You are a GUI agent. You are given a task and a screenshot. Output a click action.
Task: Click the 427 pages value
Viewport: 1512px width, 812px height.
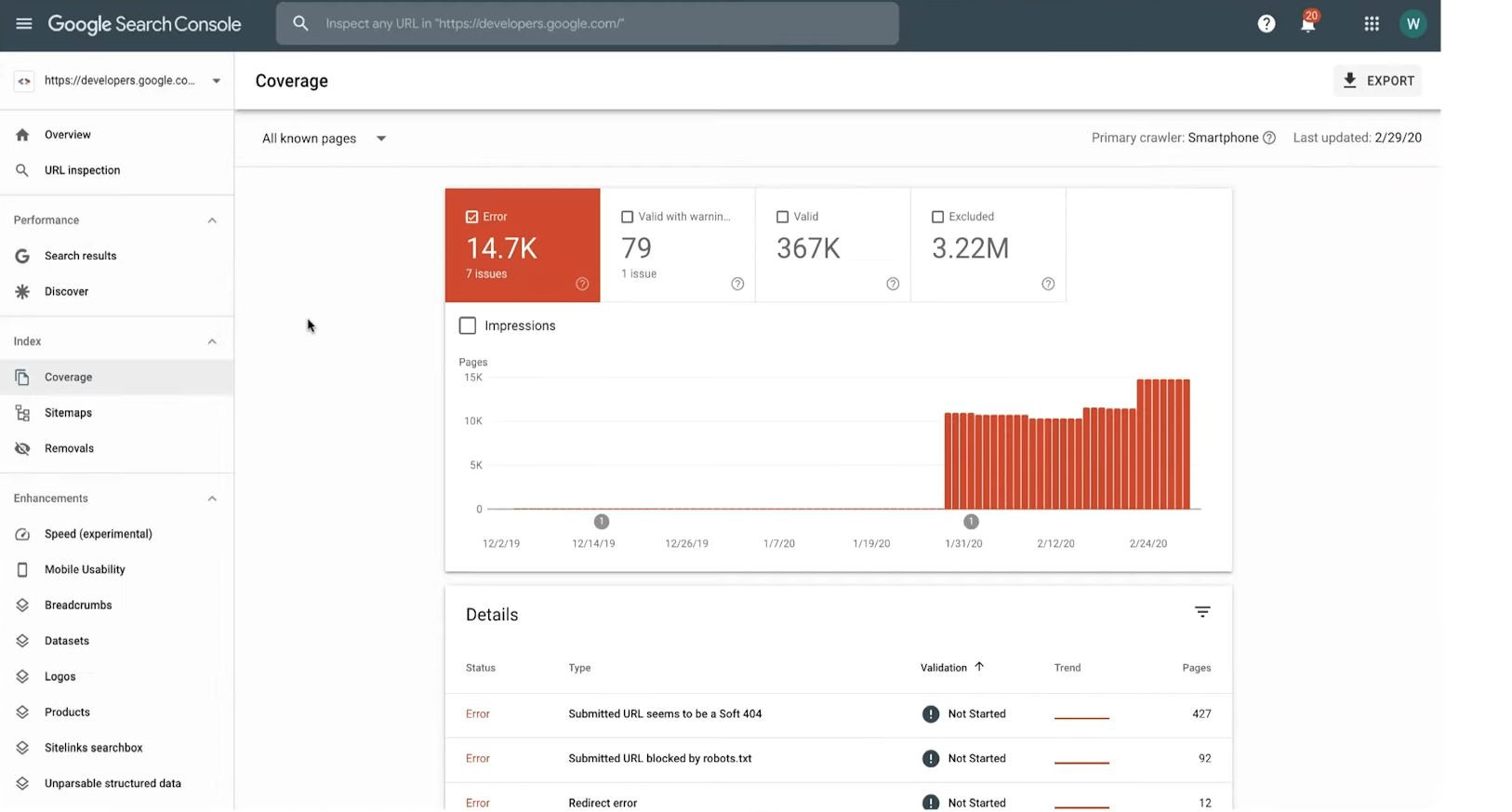point(1201,714)
